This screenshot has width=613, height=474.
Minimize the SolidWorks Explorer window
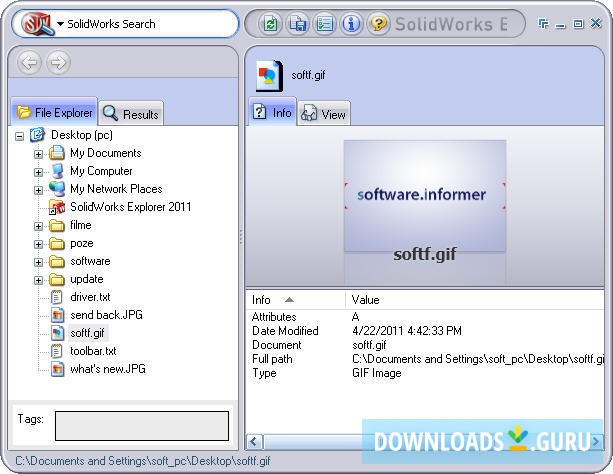coord(561,25)
